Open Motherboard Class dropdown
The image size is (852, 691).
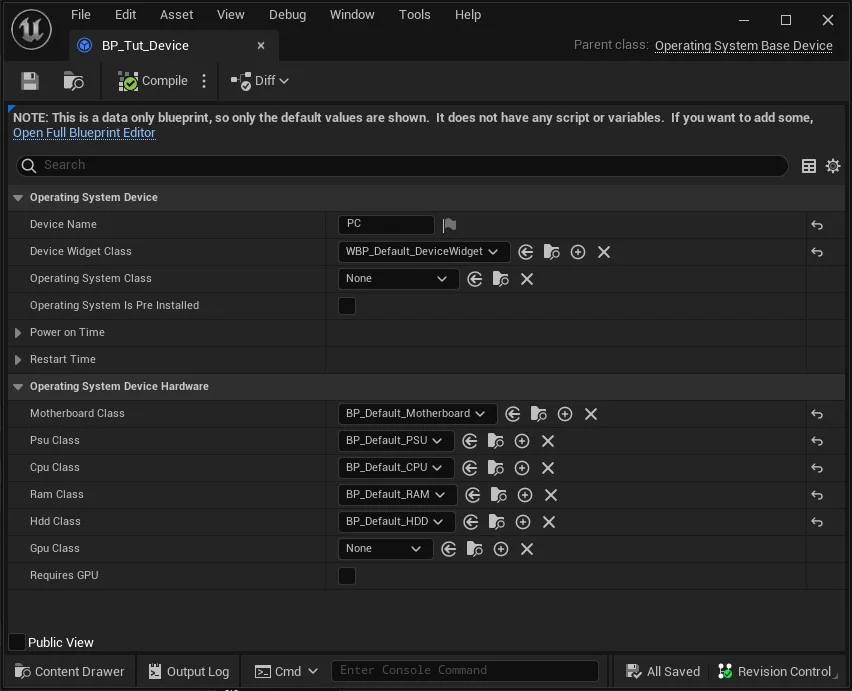click(417, 413)
